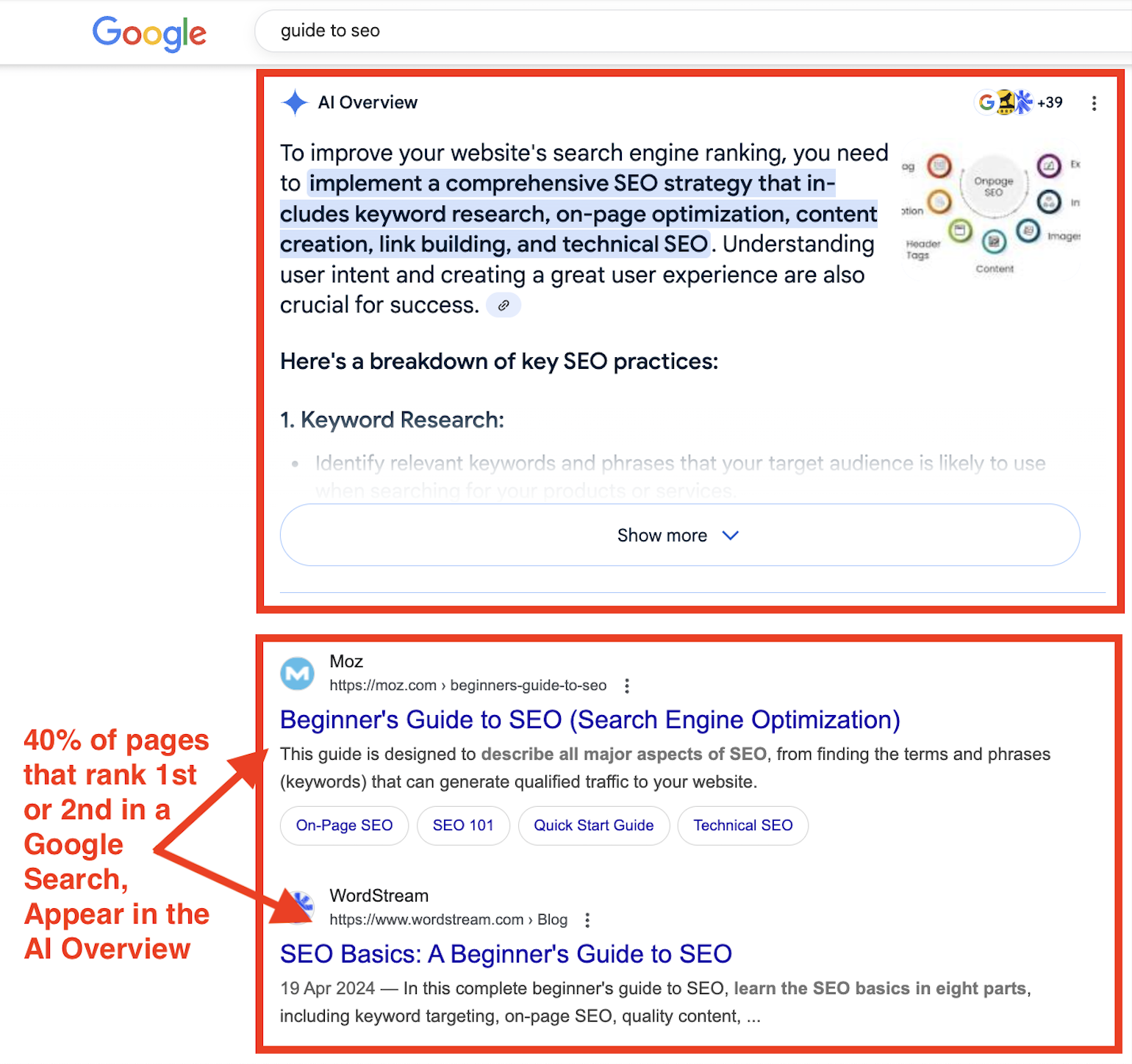The height and width of the screenshot is (1064, 1132).
Task: Open the wordstream.com Blog URL
Action: (448, 920)
